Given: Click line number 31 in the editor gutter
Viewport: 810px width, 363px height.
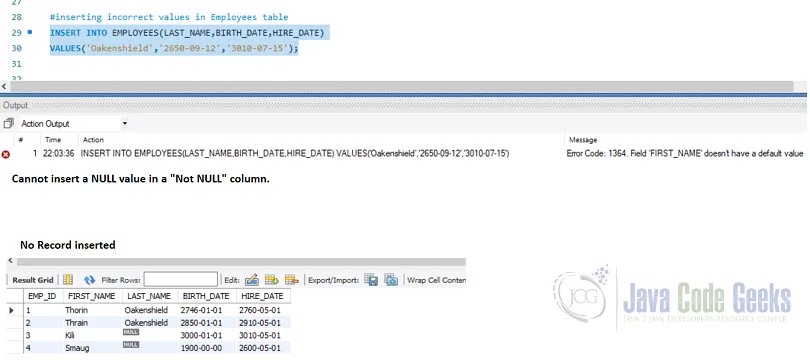Looking at the screenshot, I should pyautogui.click(x=16, y=64).
